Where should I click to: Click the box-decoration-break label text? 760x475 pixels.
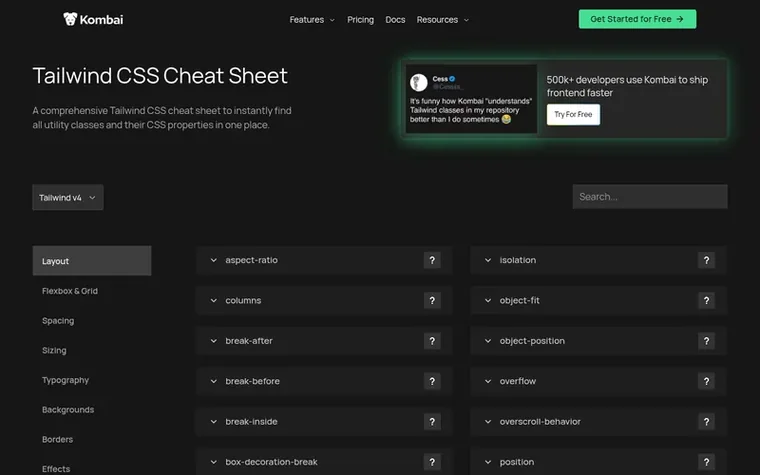coord(271,462)
